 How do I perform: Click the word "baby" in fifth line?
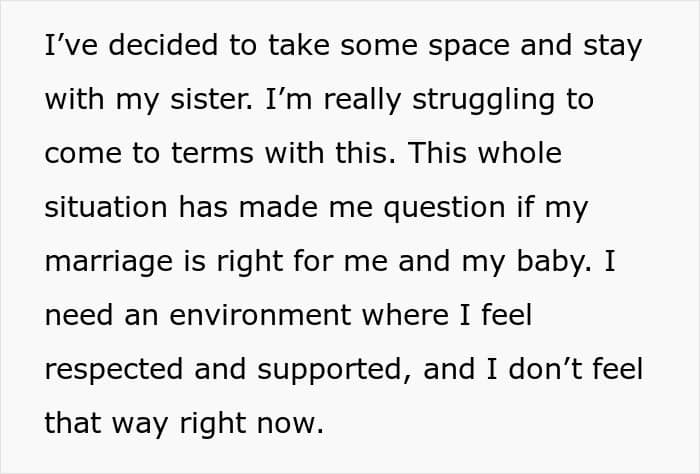[x=553, y=263]
